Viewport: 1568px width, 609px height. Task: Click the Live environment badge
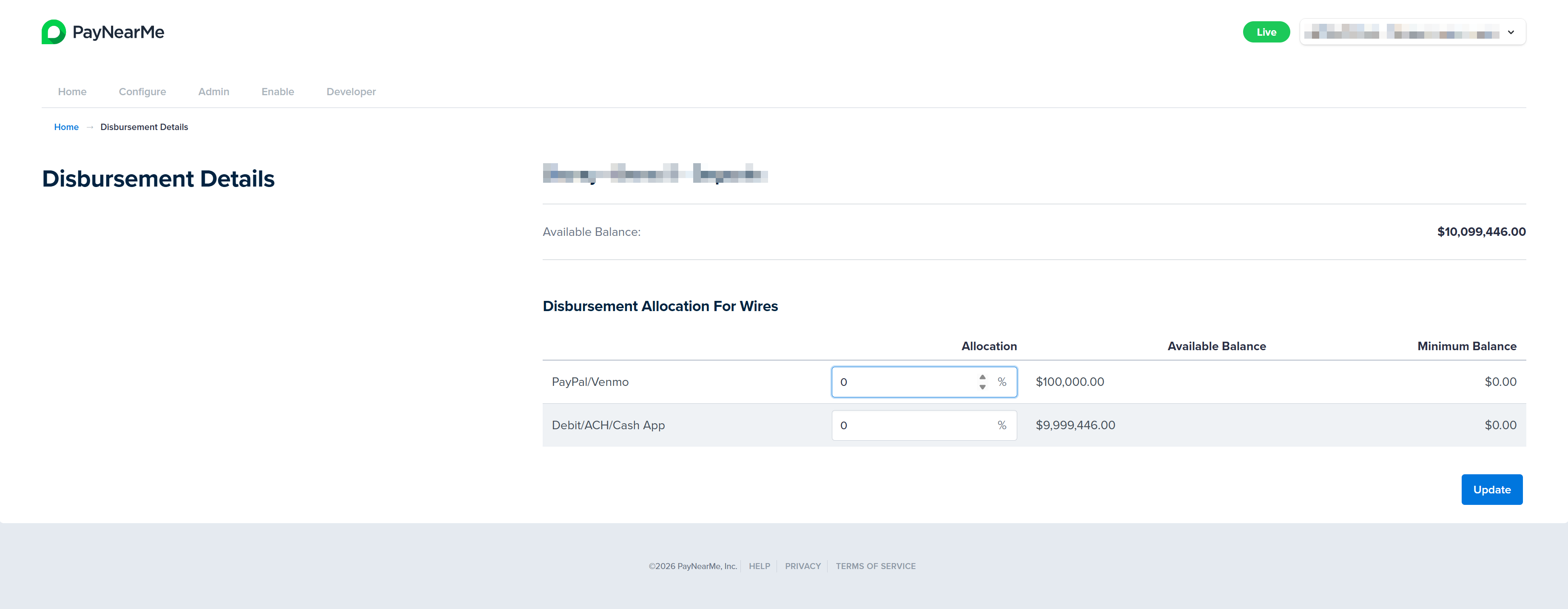(1266, 32)
